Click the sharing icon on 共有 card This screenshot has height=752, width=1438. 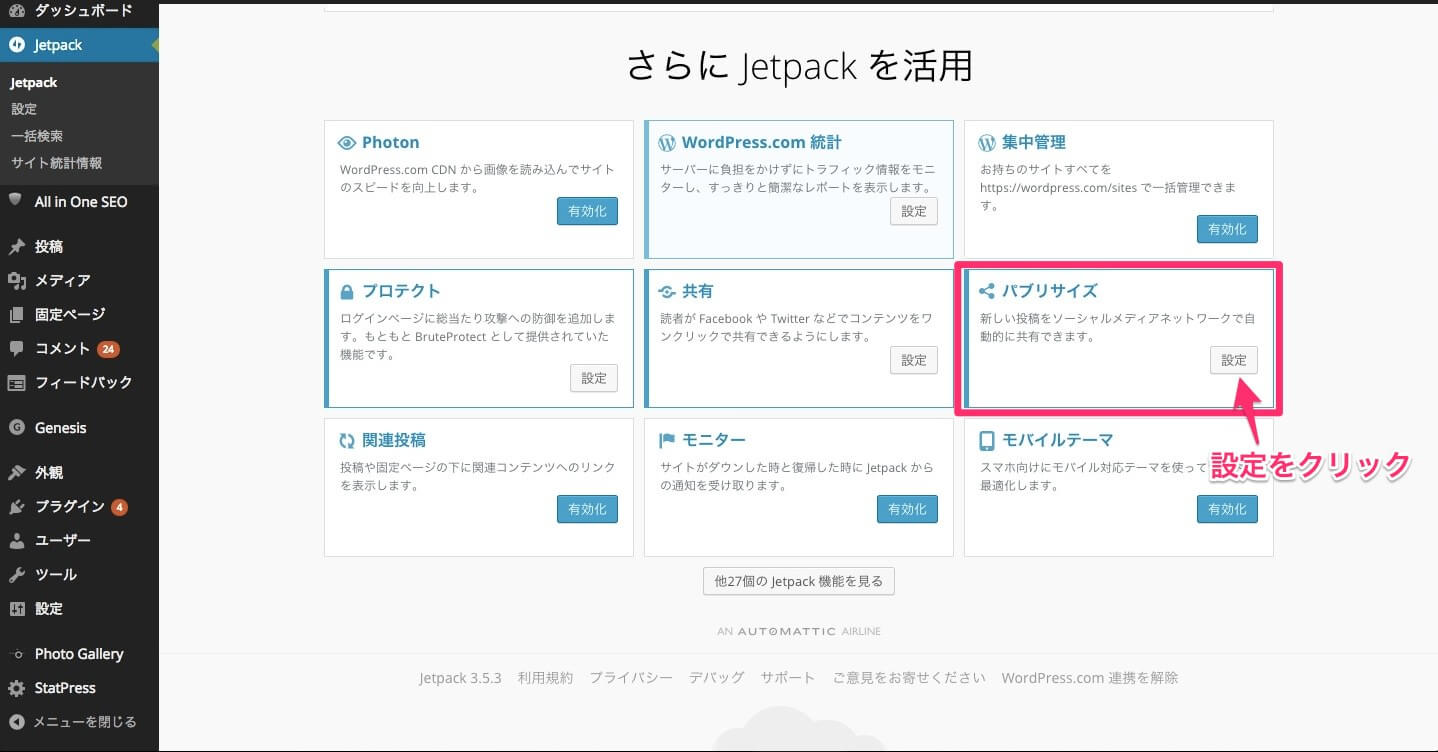coord(667,292)
